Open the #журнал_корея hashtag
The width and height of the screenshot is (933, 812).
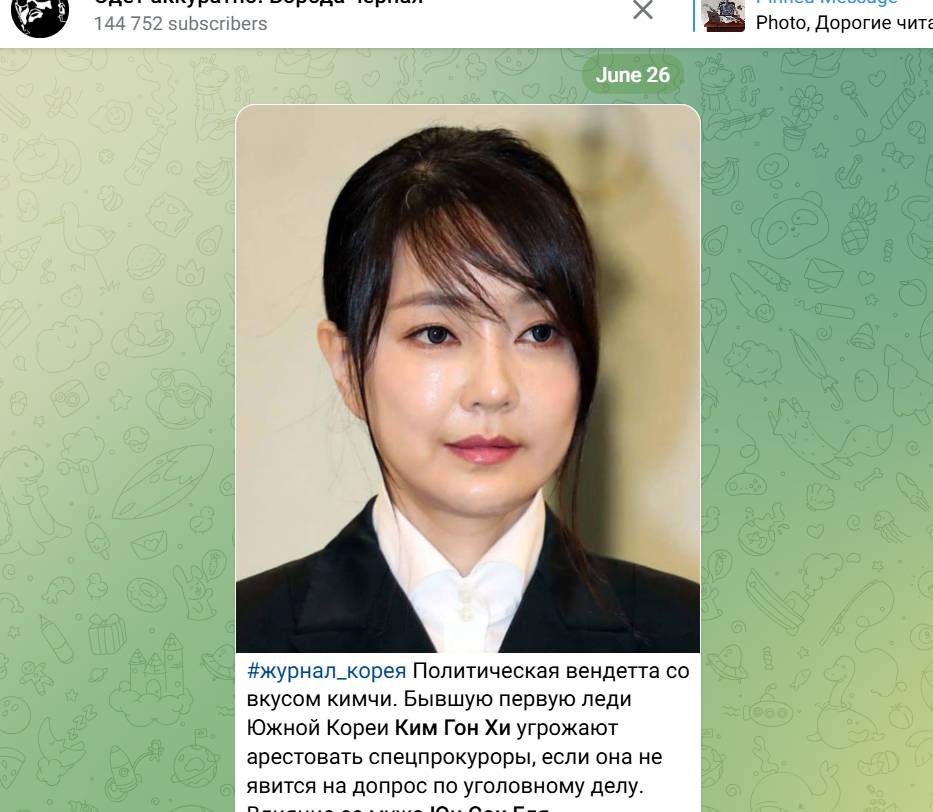(x=327, y=671)
